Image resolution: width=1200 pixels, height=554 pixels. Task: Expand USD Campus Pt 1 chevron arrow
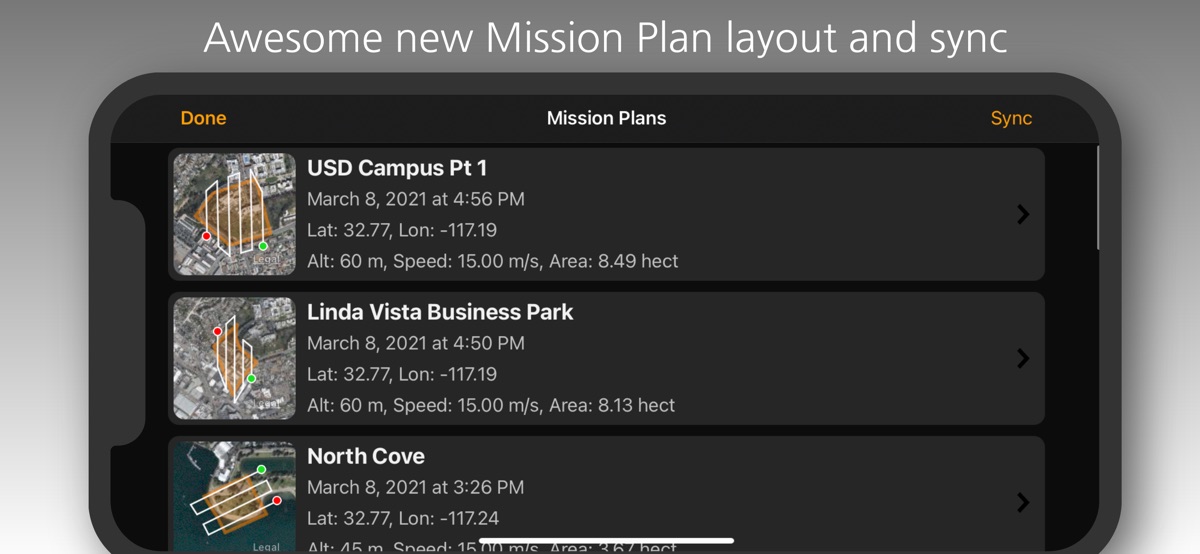pos(1022,214)
